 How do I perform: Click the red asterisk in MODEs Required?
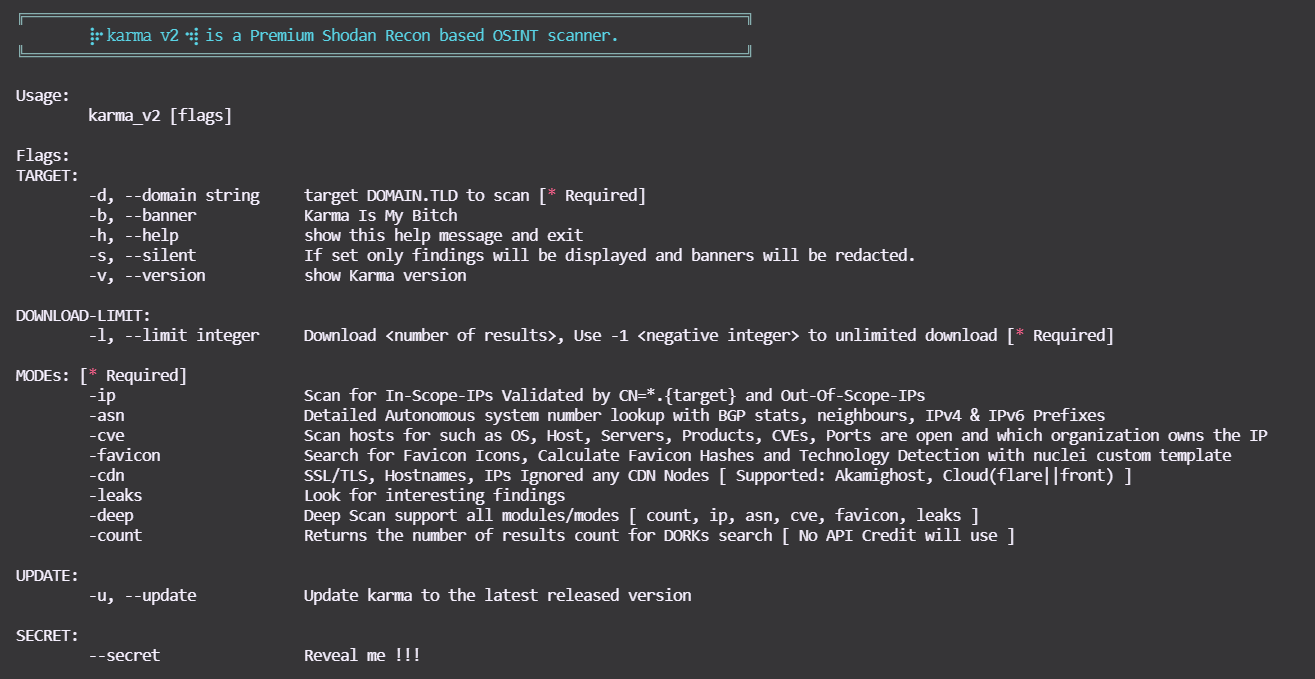(93, 375)
